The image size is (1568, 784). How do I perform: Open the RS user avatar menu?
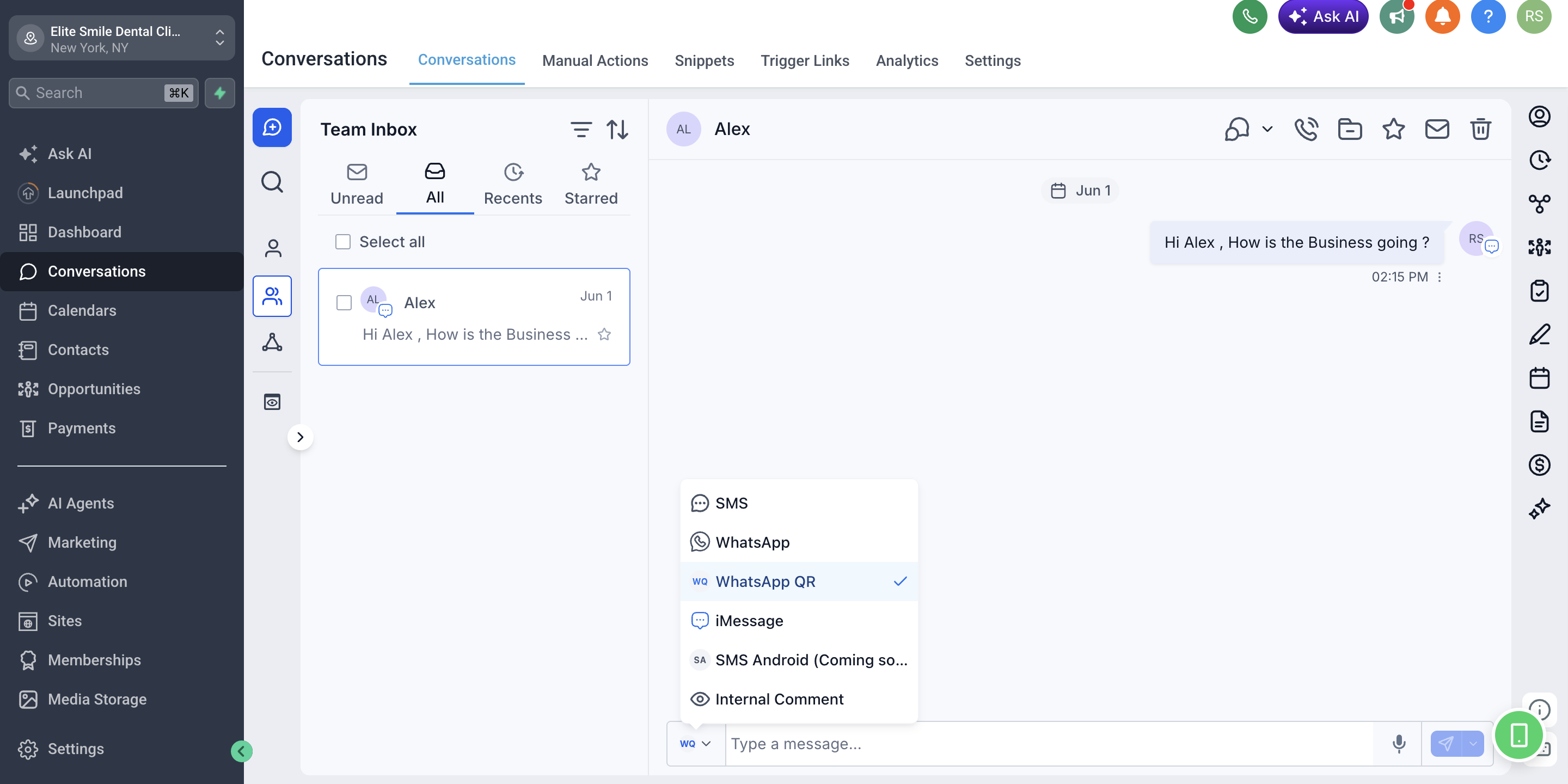pos(1533,16)
